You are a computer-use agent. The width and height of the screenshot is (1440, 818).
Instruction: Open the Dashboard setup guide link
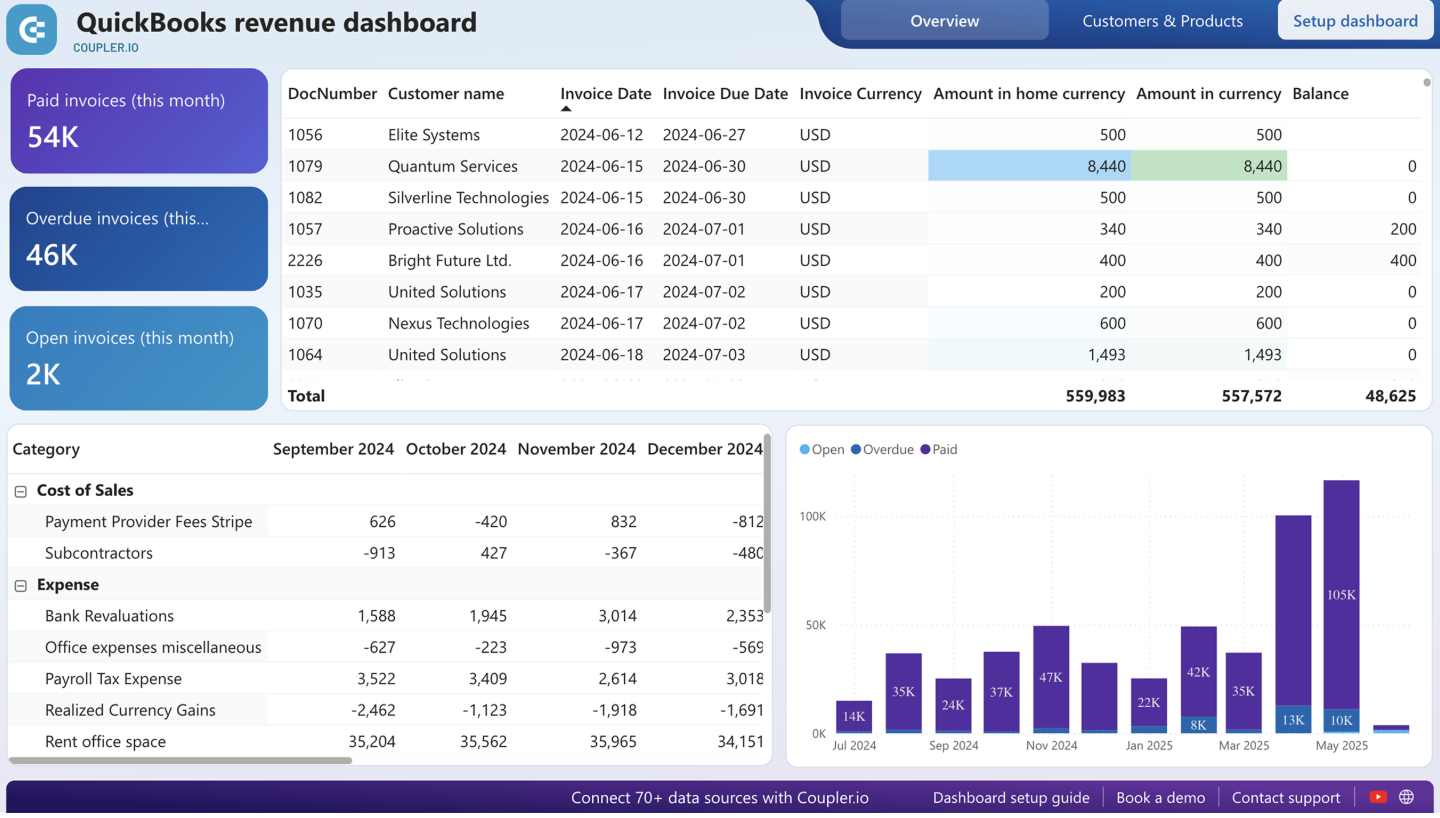pos(1011,797)
